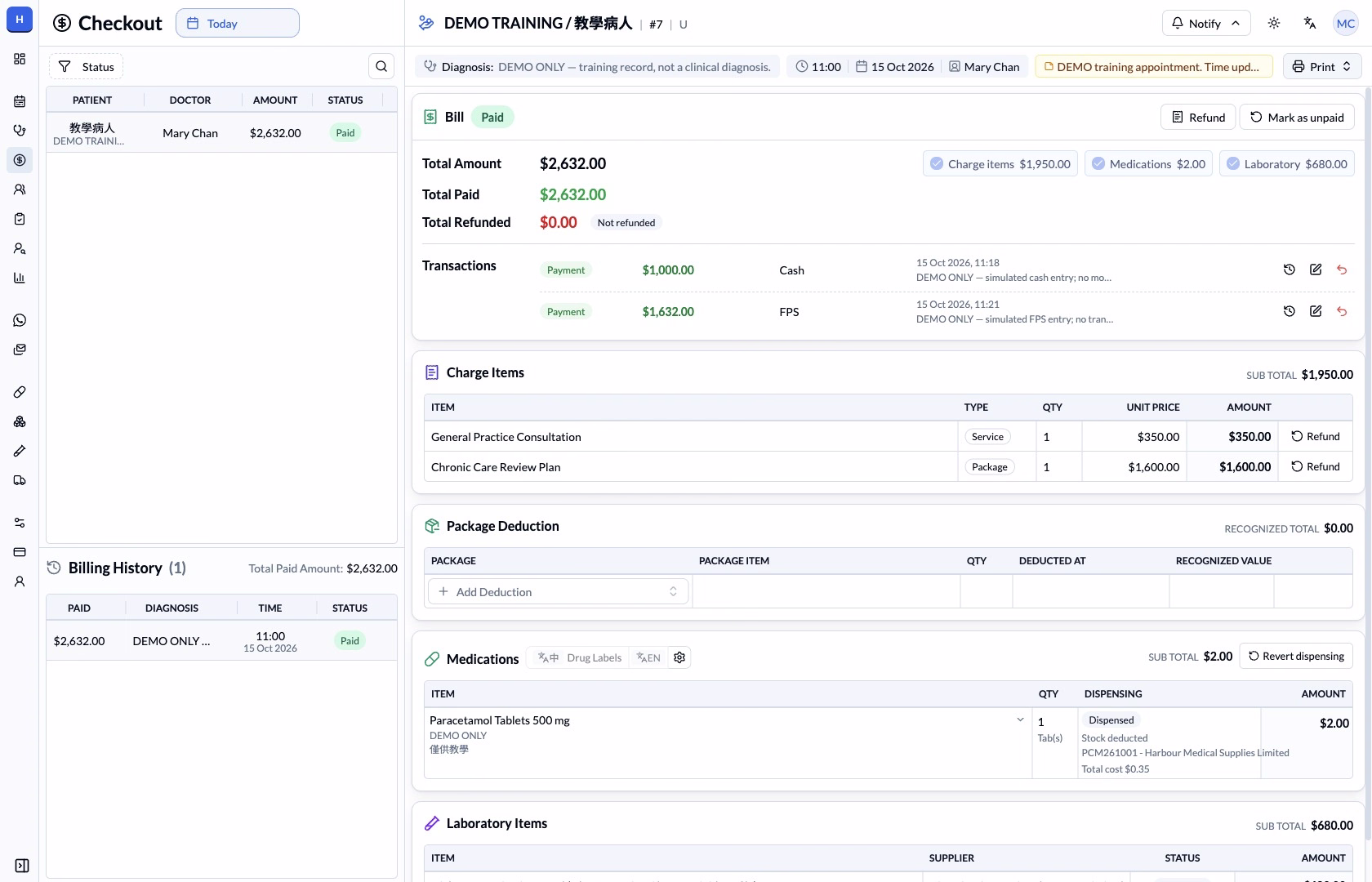Click the DEMO training appointment note

pyautogui.click(x=1154, y=66)
